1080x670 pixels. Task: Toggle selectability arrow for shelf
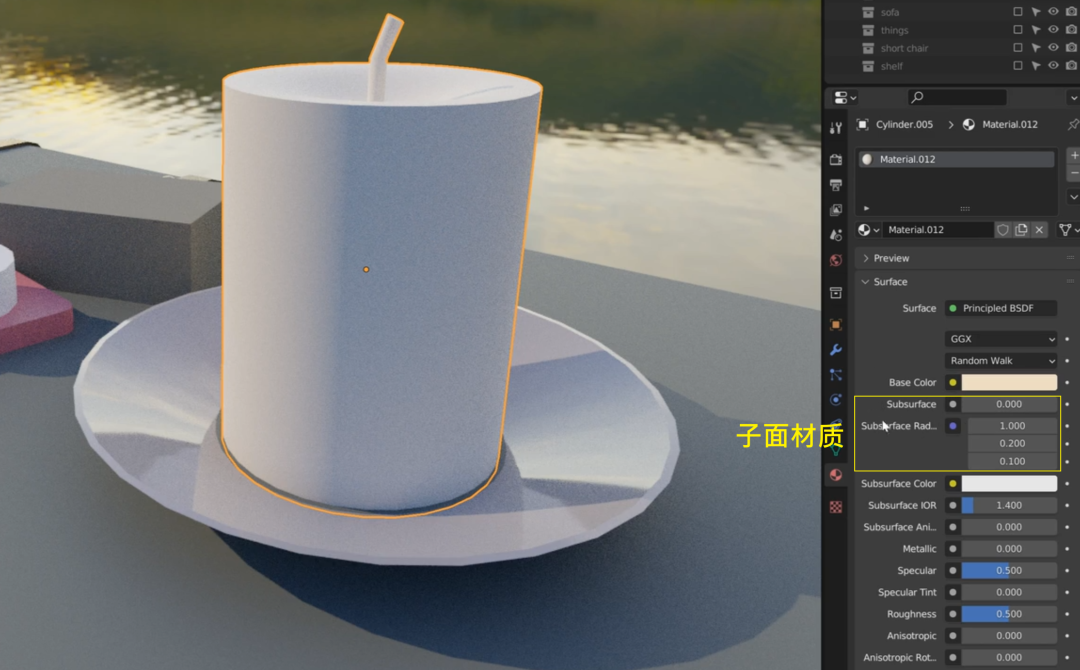click(x=1035, y=65)
